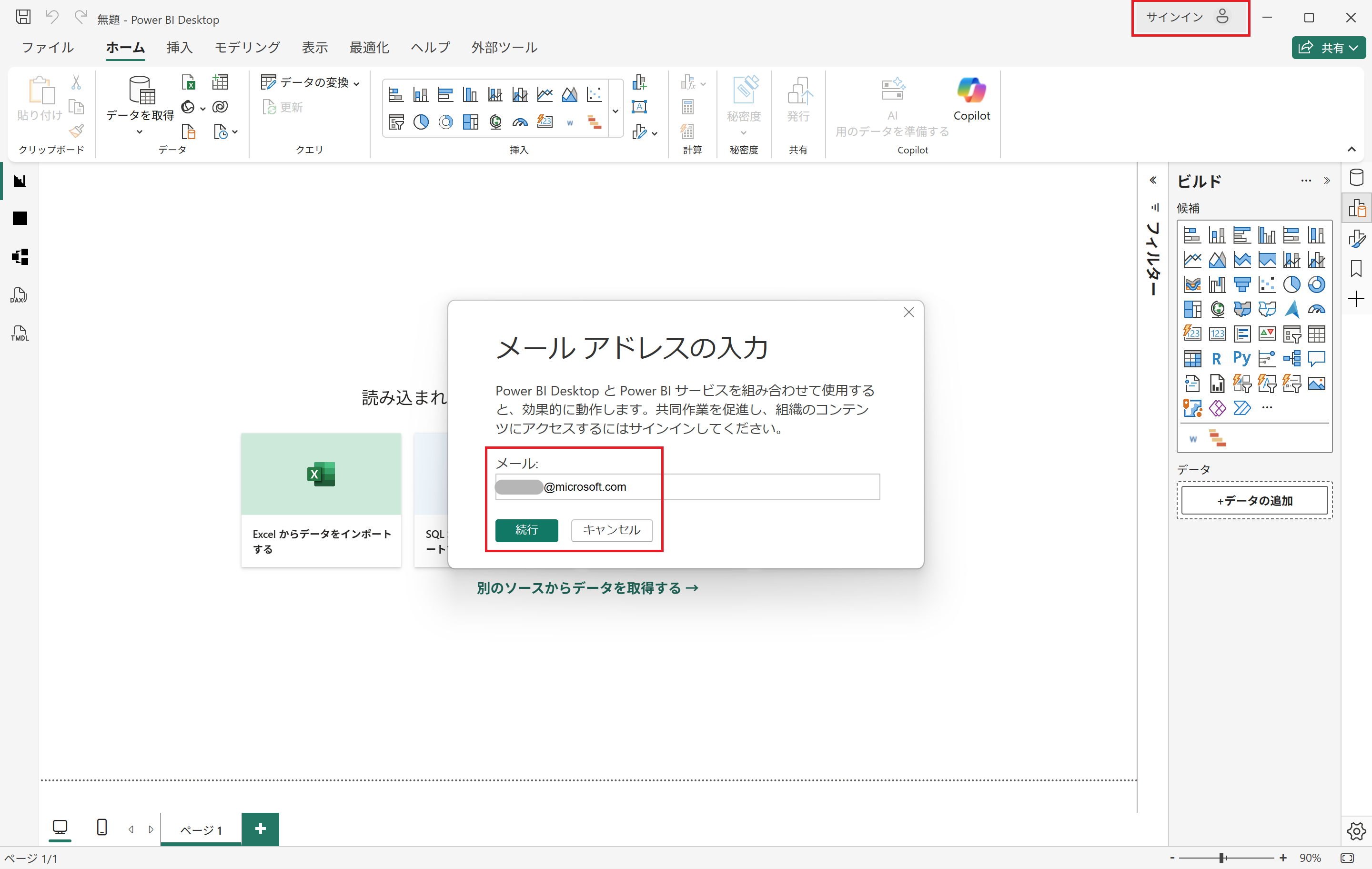Viewport: 1372px width, 869px height.
Task: Open the モデリング ribbon tab
Action: 247,47
